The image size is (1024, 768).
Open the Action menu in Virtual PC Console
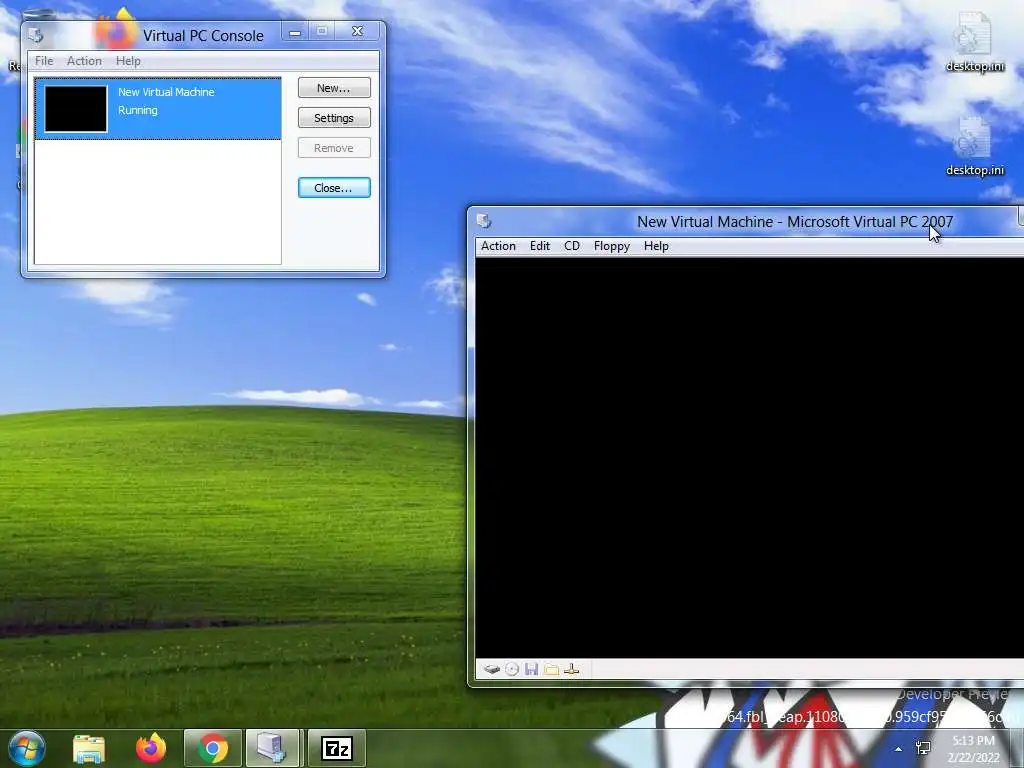84,61
